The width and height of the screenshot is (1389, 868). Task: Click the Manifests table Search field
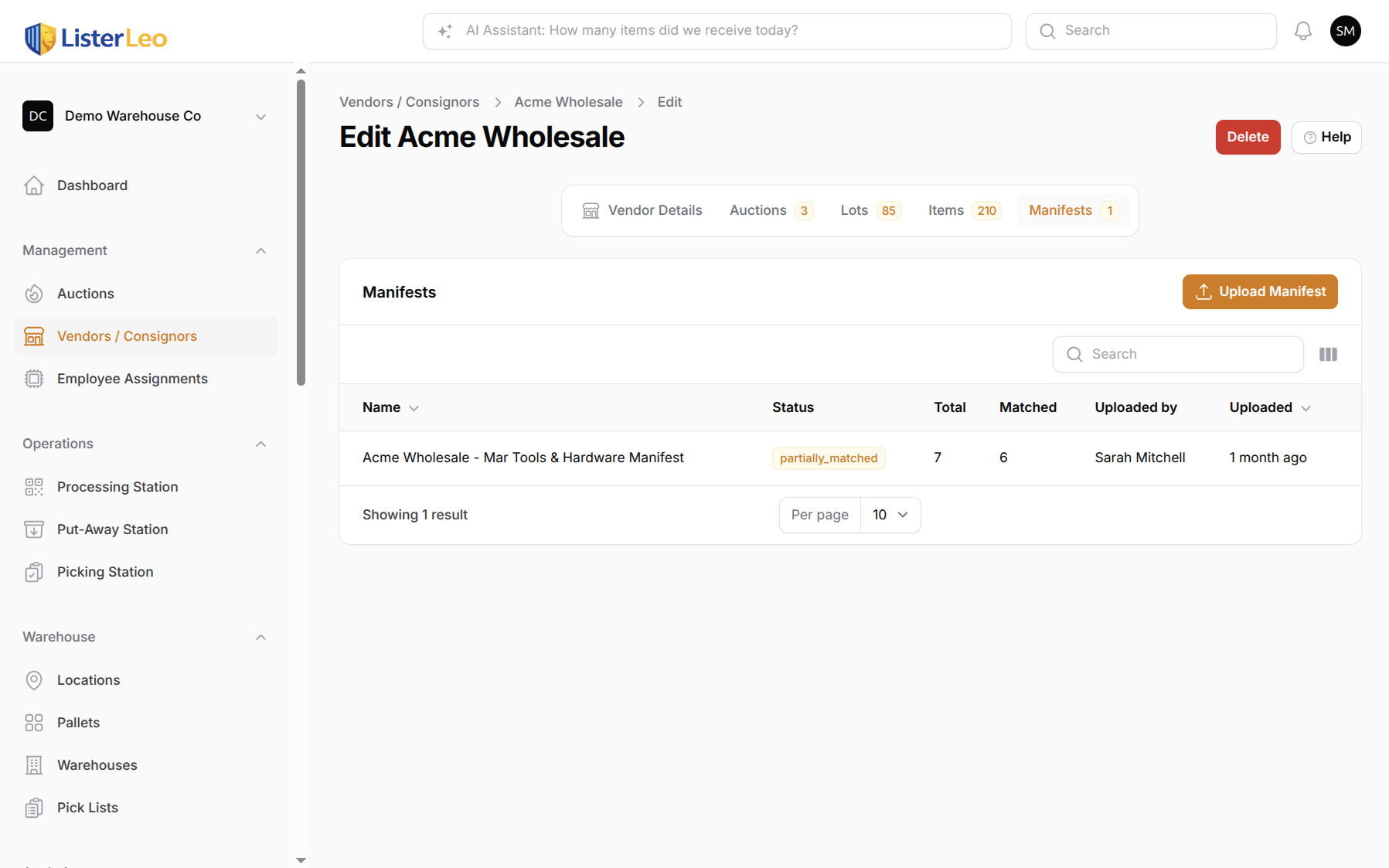tap(1178, 354)
